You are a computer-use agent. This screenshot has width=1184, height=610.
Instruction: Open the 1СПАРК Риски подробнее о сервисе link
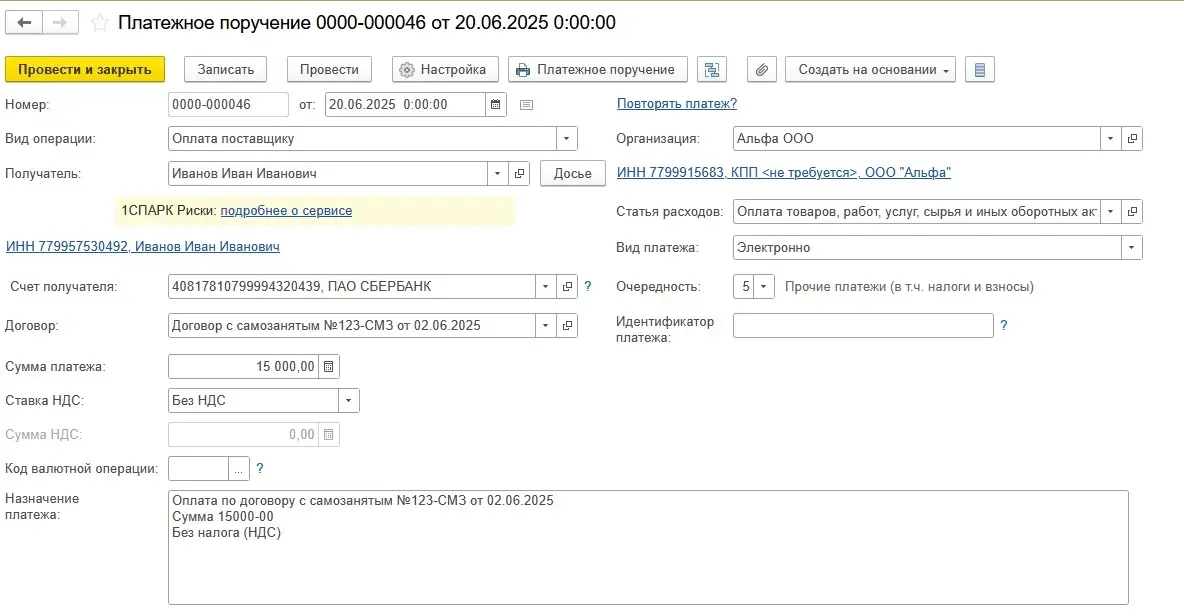[286, 211]
